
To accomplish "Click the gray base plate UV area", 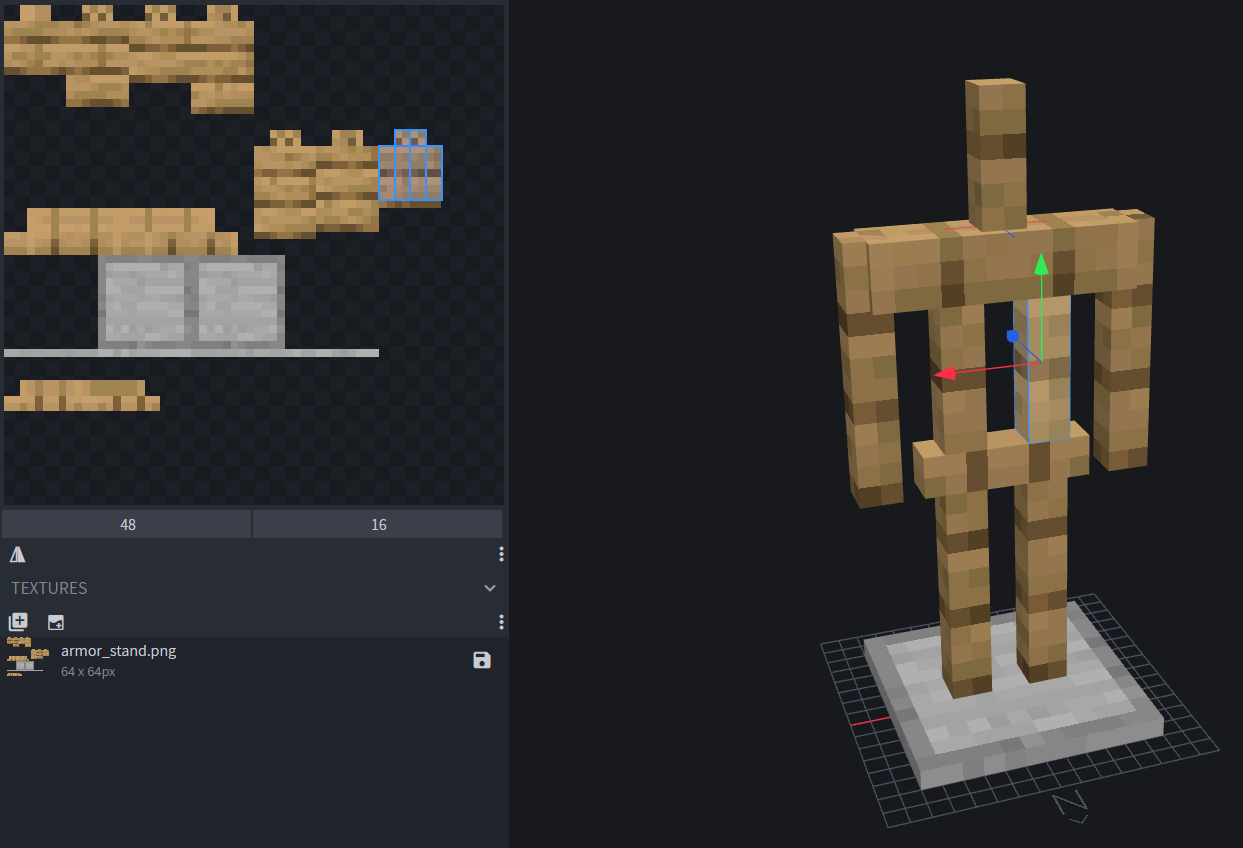I will (x=192, y=302).
